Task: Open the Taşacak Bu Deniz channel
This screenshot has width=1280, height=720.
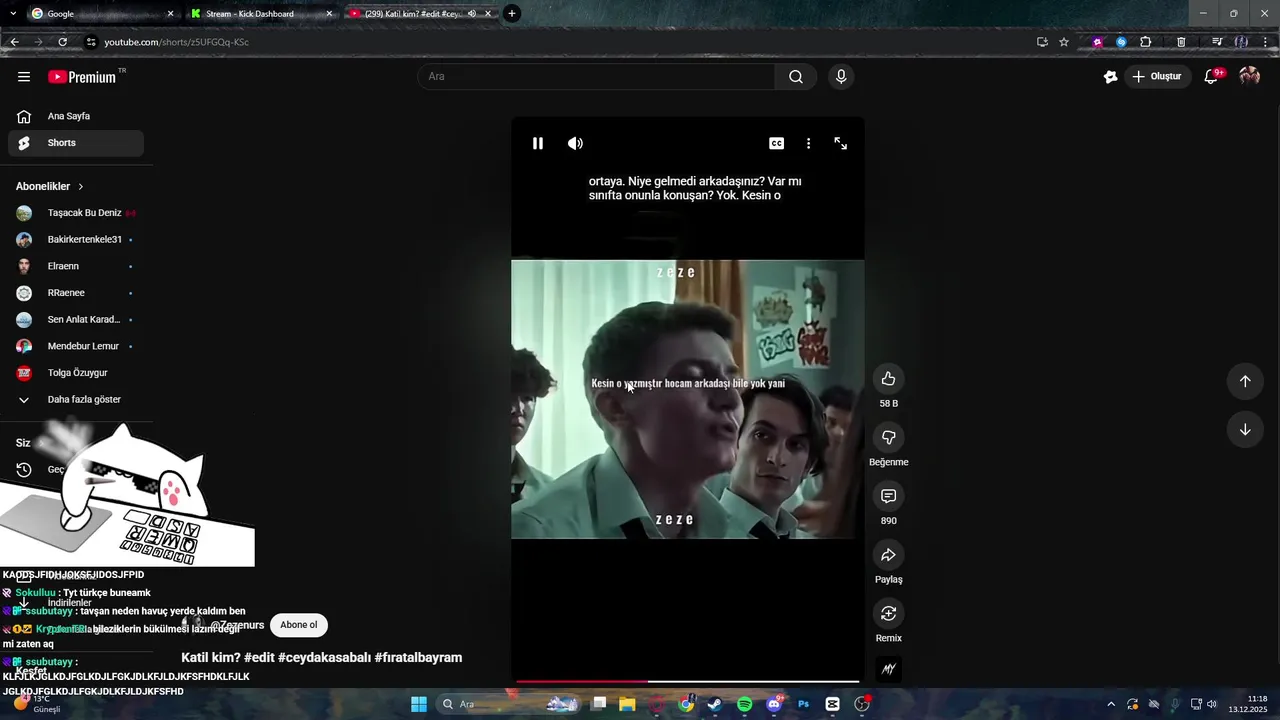Action: pyautogui.click(x=76, y=213)
